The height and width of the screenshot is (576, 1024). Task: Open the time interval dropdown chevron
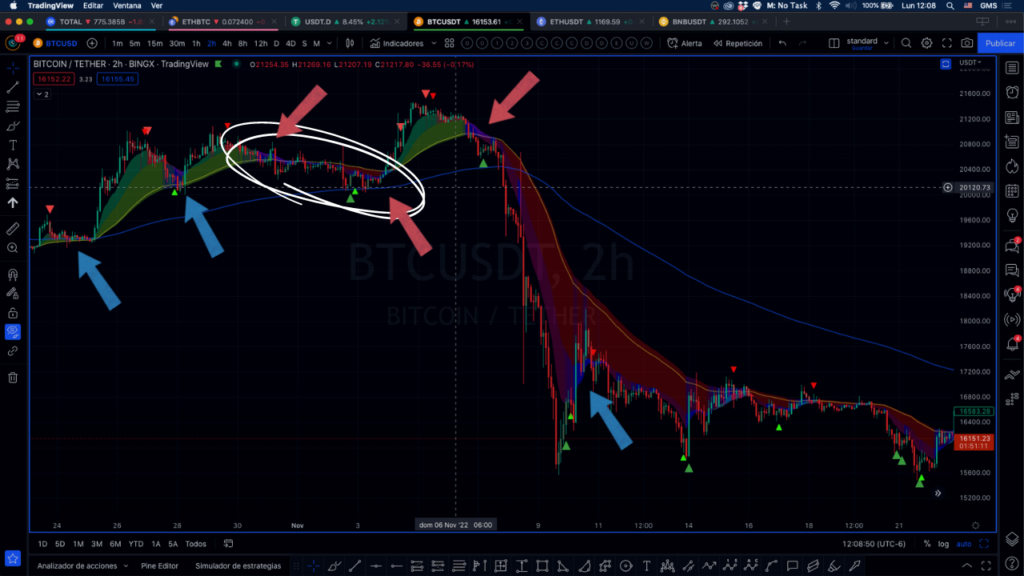coord(329,43)
